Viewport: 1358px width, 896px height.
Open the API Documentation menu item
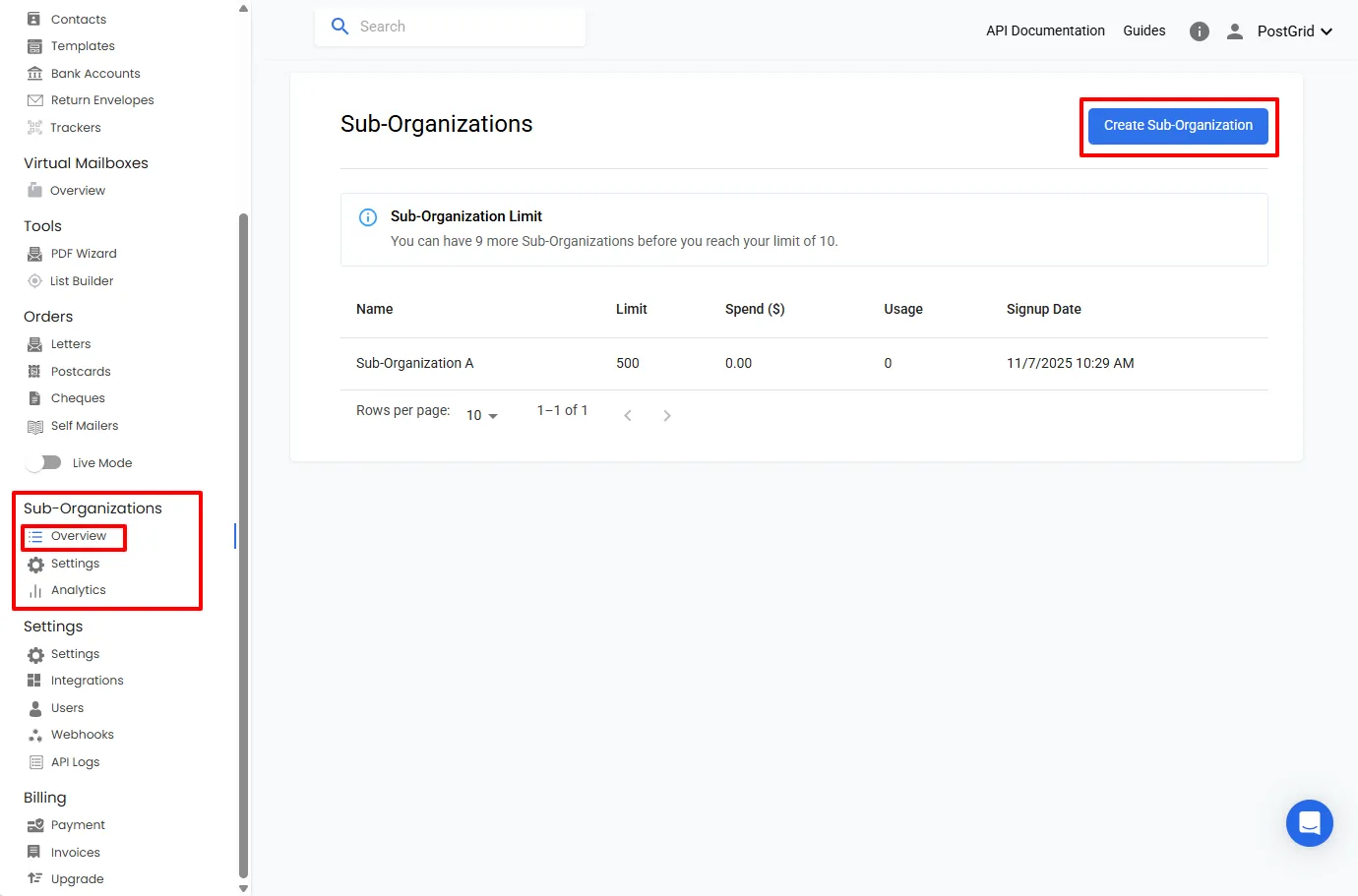click(x=1045, y=30)
